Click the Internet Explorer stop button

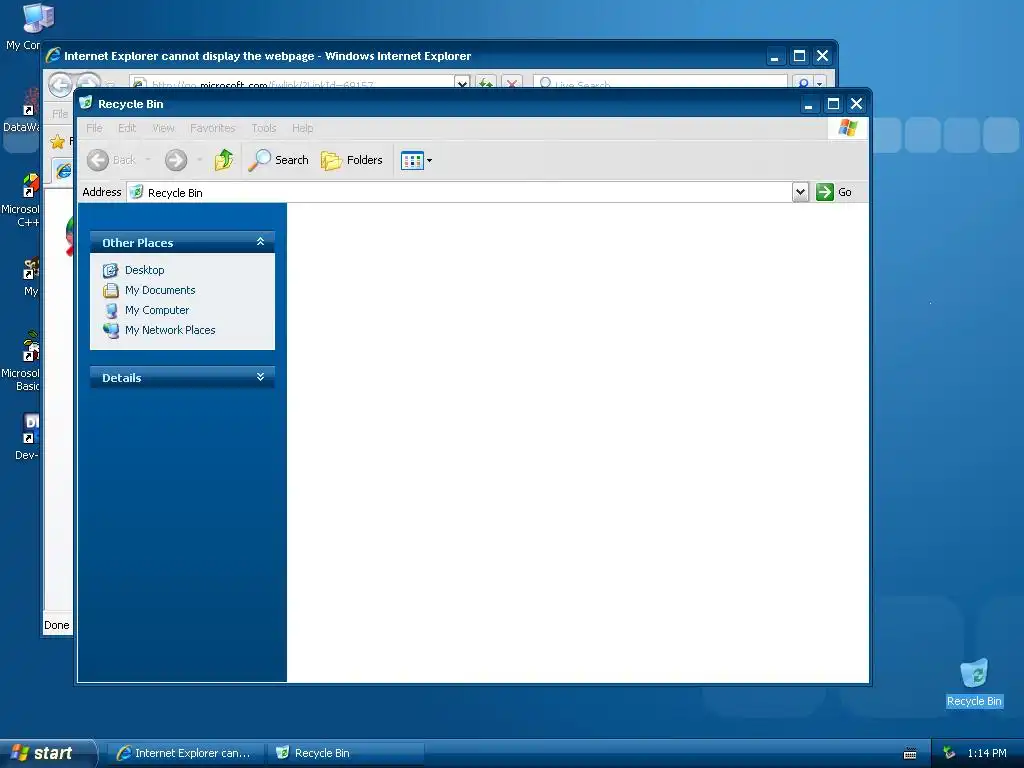pos(512,84)
